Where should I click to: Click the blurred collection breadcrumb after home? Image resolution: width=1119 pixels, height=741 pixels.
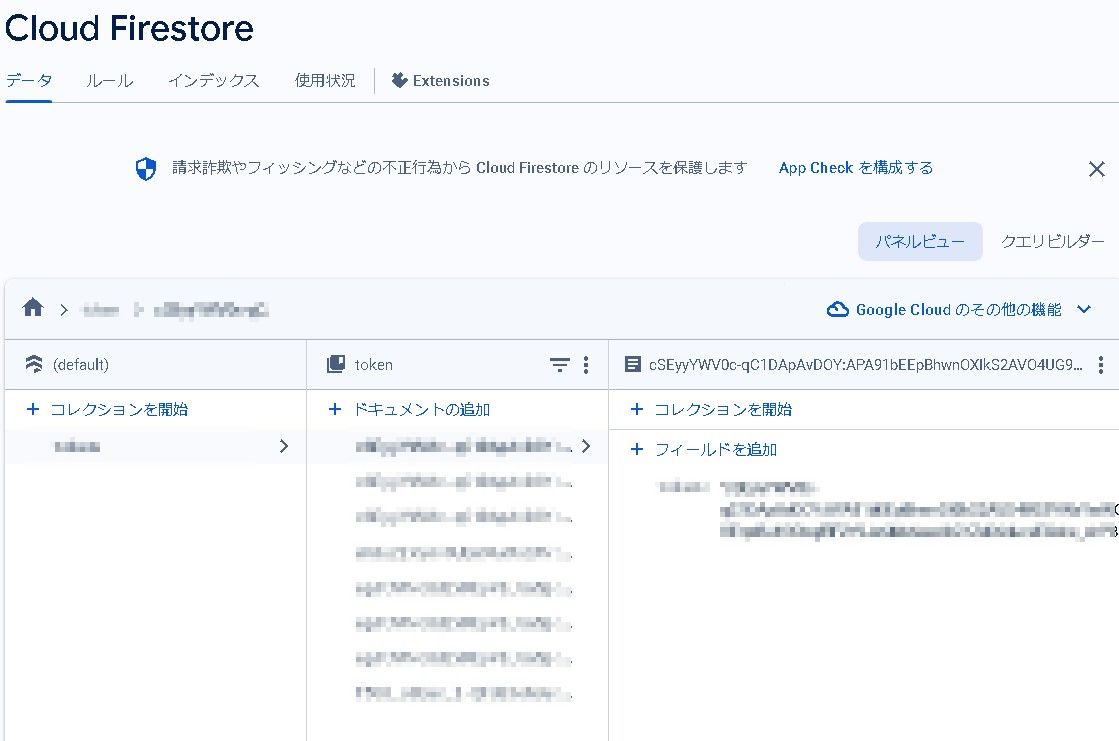(101, 310)
